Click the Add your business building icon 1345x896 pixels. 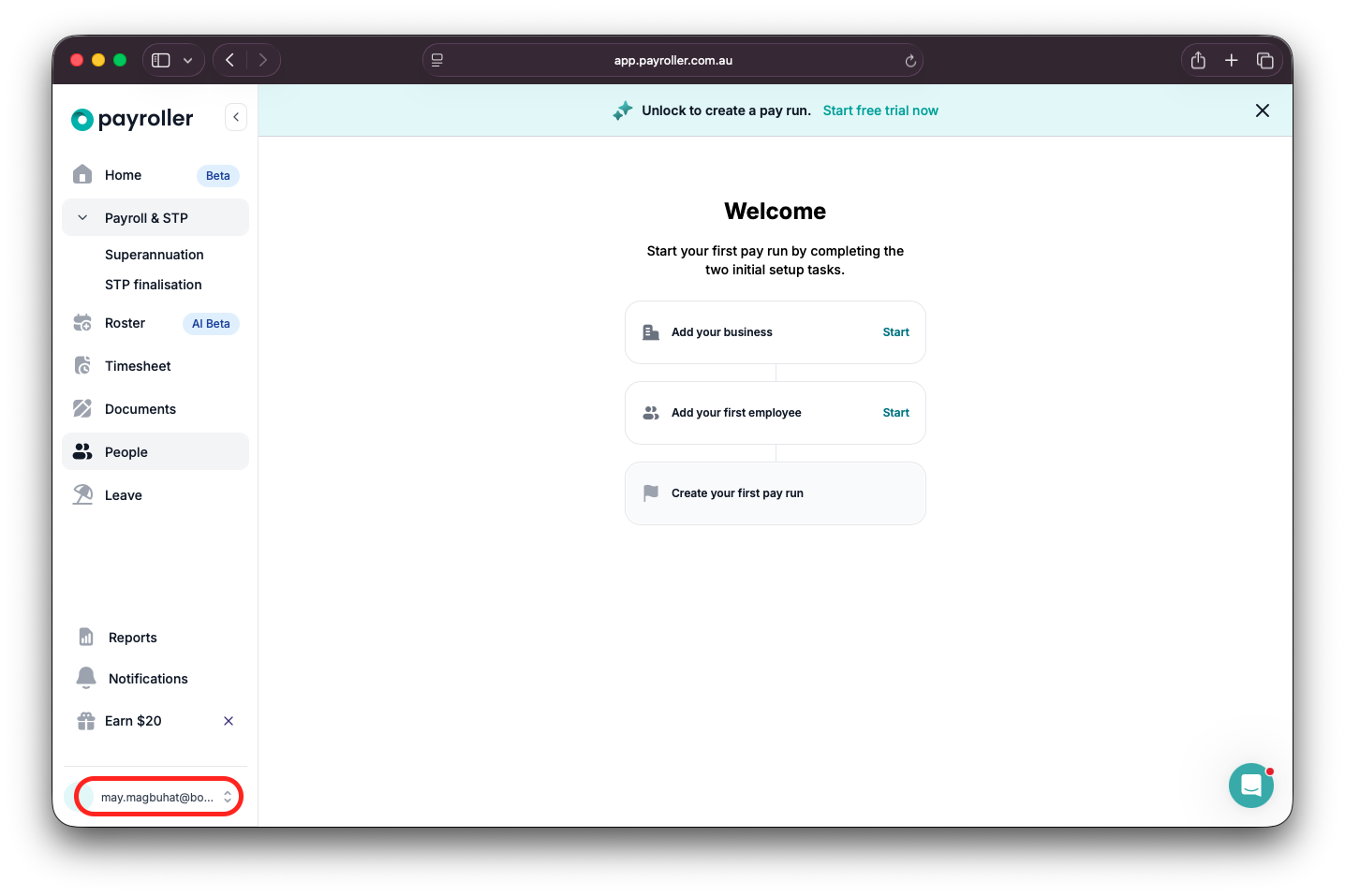(x=651, y=332)
